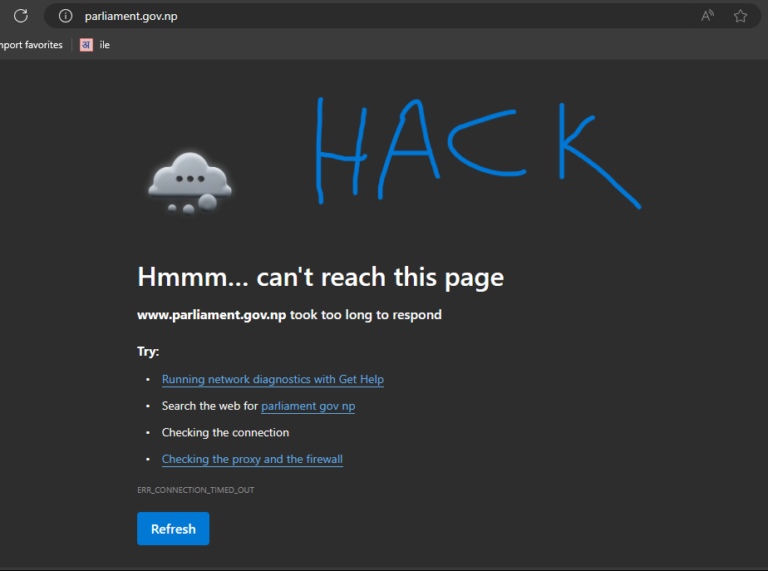Click the 'Checking the connection' list item
Image resolution: width=768 pixels, height=571 pixels.
[x=225, y=433]
